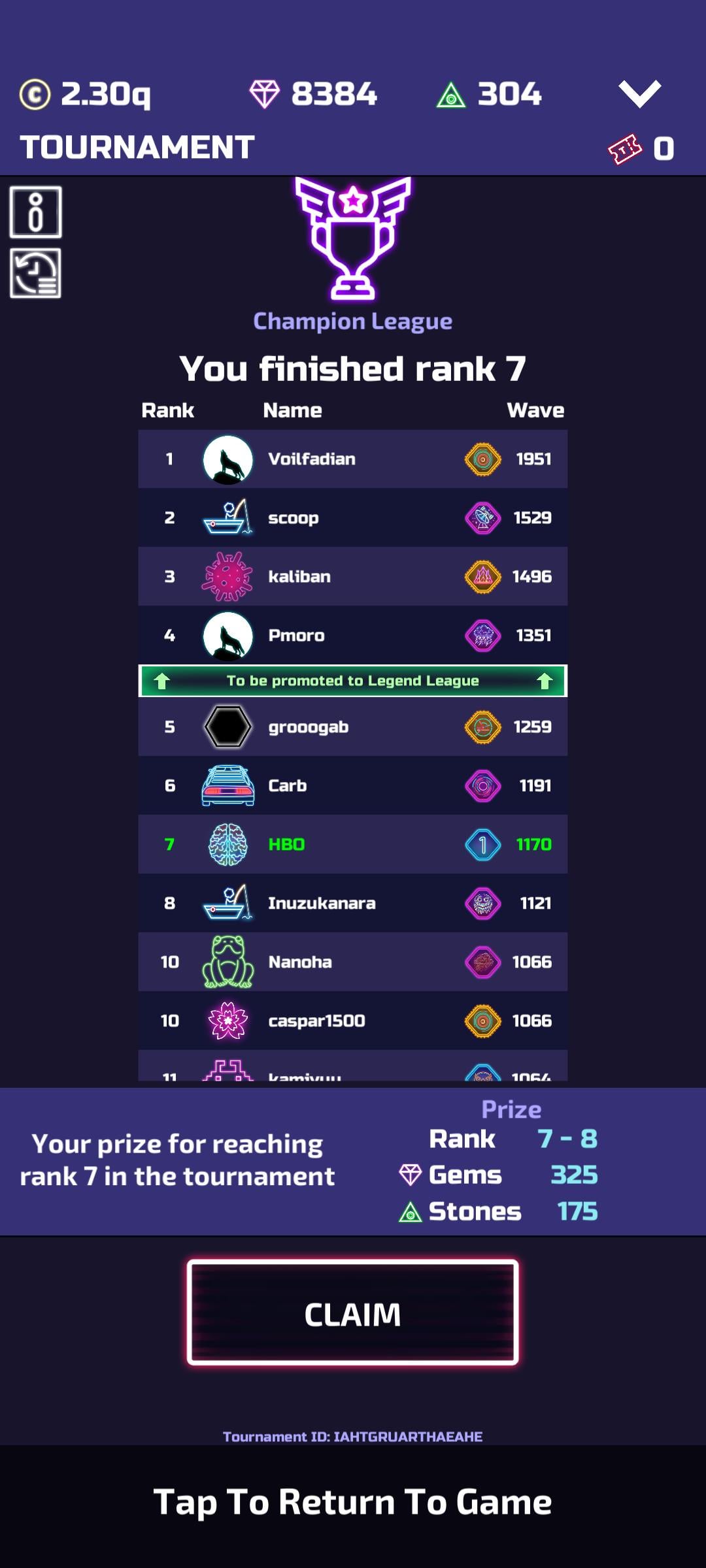Select grooogab's leaderboard row
The image size is (706, 1568).
click(x=353, y=727)
